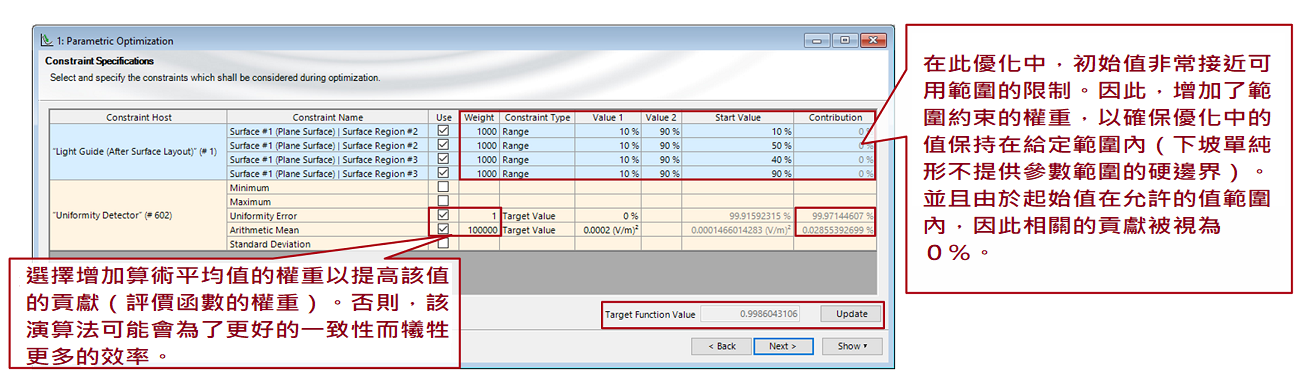Click Uniformity Error Target Value type cell
Screen dimensions: 1301x377
[x=537, y=215]
